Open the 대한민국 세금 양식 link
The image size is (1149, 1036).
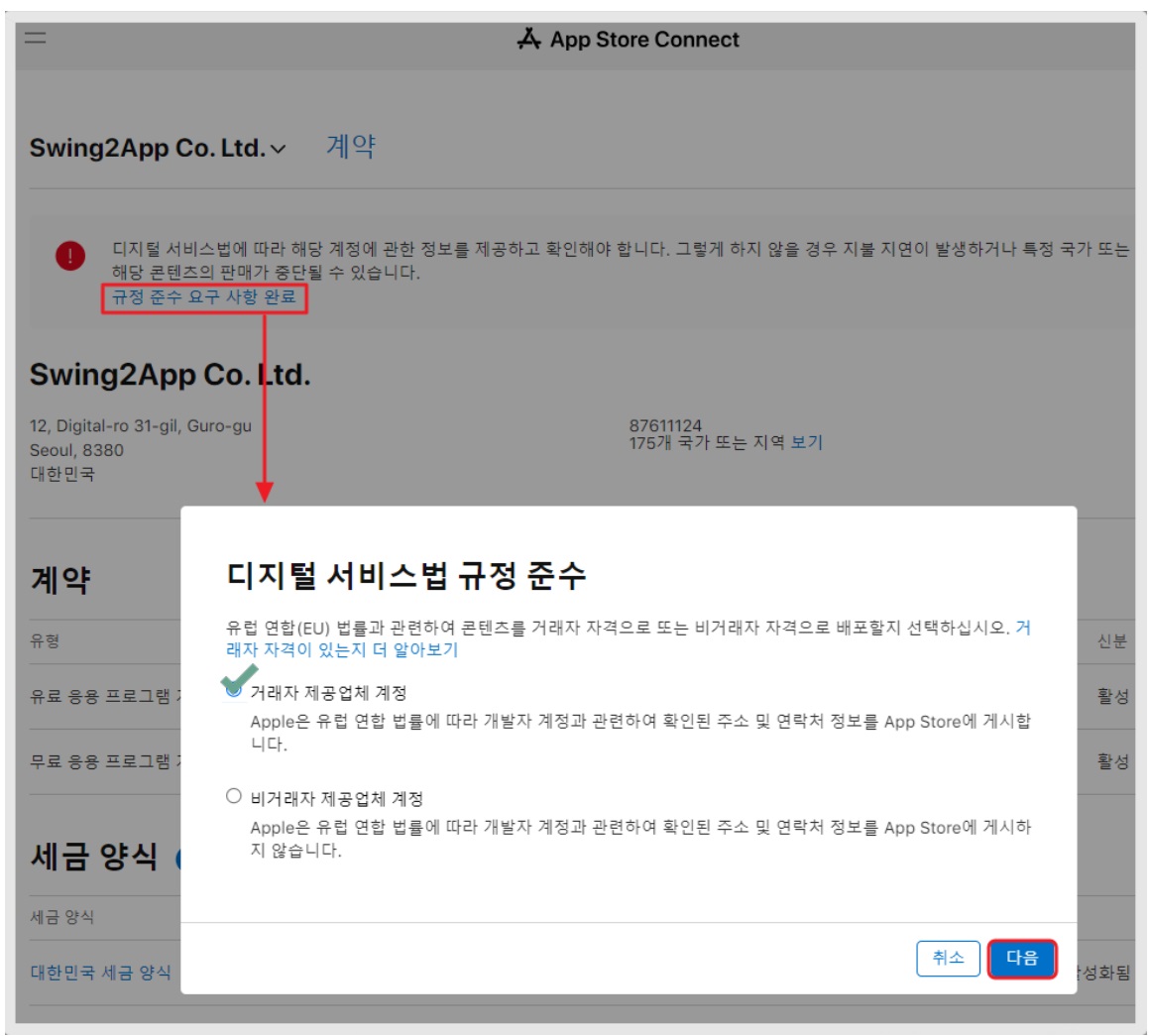pyautogui.click(x=100, y=973)
